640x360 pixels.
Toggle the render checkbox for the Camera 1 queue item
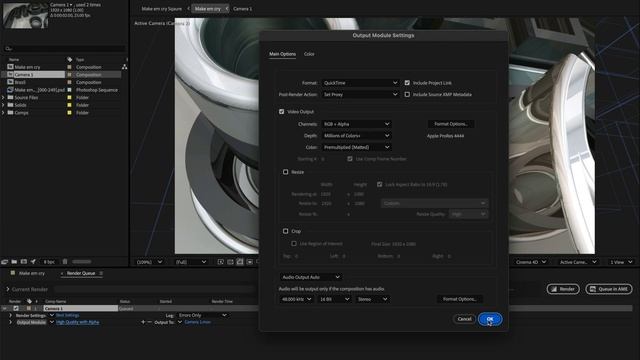coord(16,309)
